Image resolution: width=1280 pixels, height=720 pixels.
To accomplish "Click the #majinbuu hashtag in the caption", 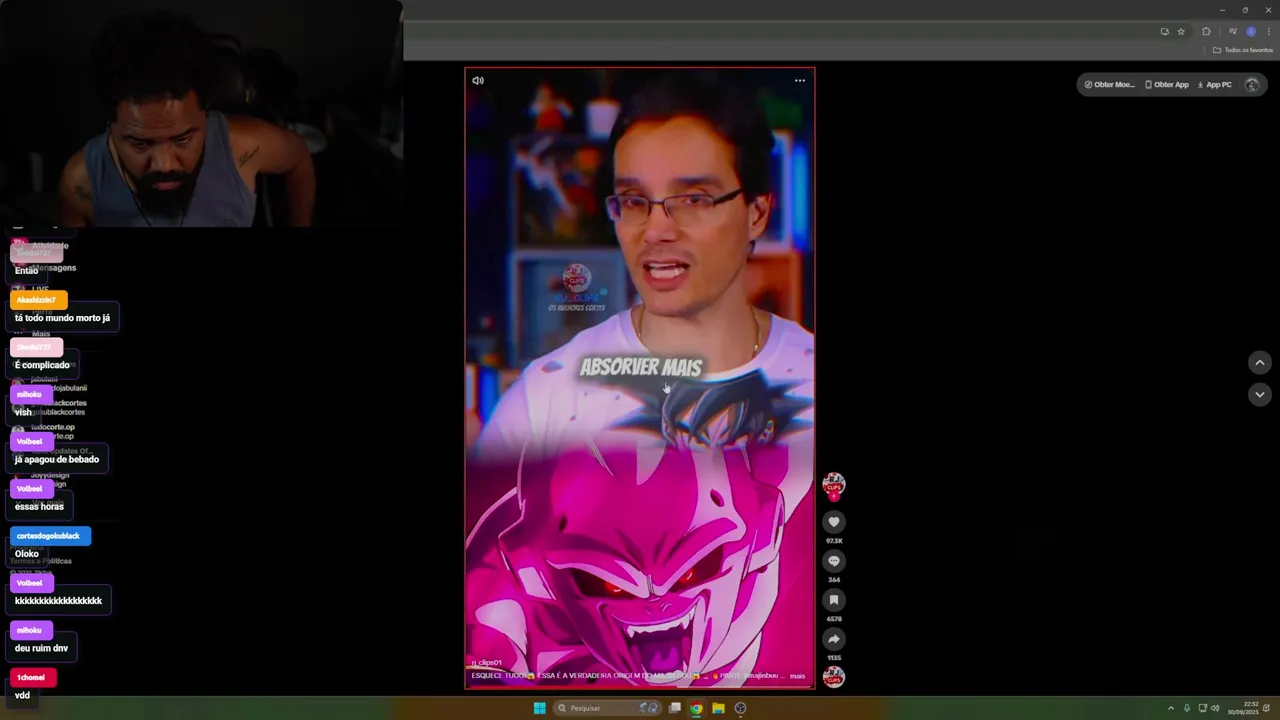I will (761, 676).
